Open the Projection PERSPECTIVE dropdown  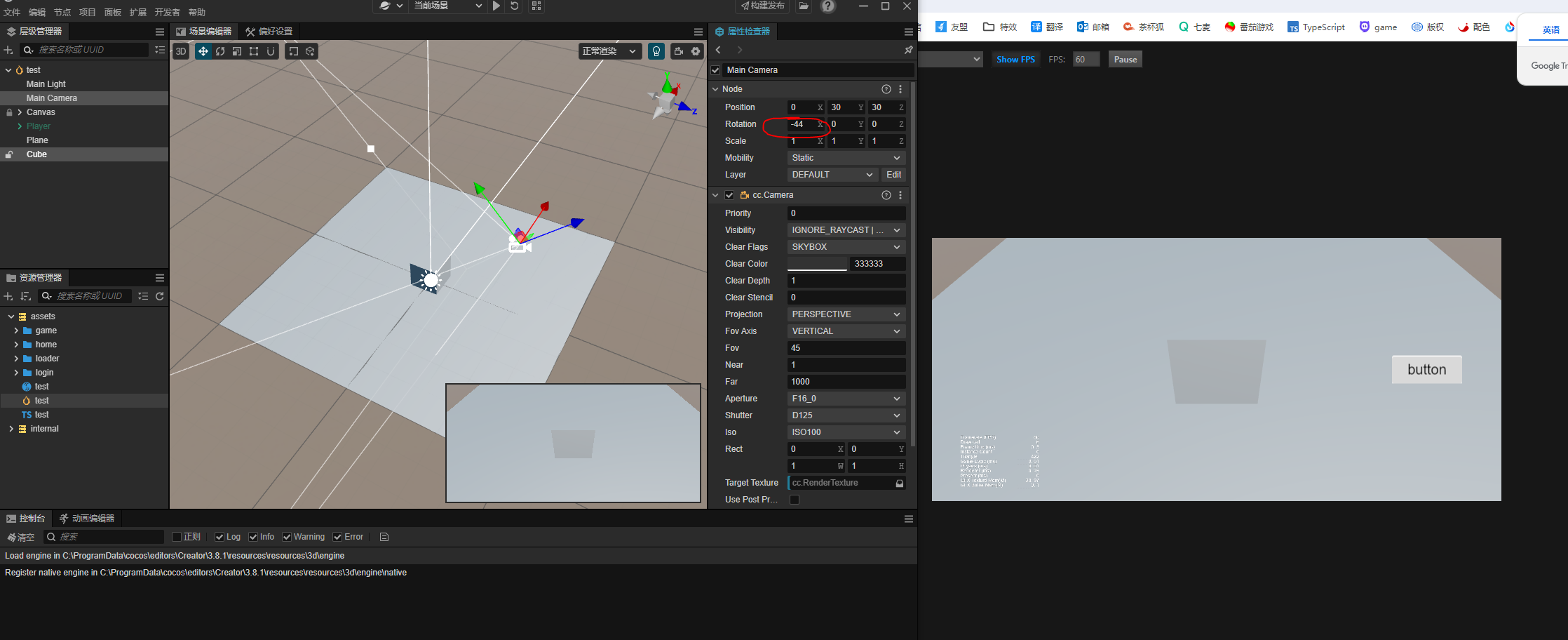tap(846, 314)
